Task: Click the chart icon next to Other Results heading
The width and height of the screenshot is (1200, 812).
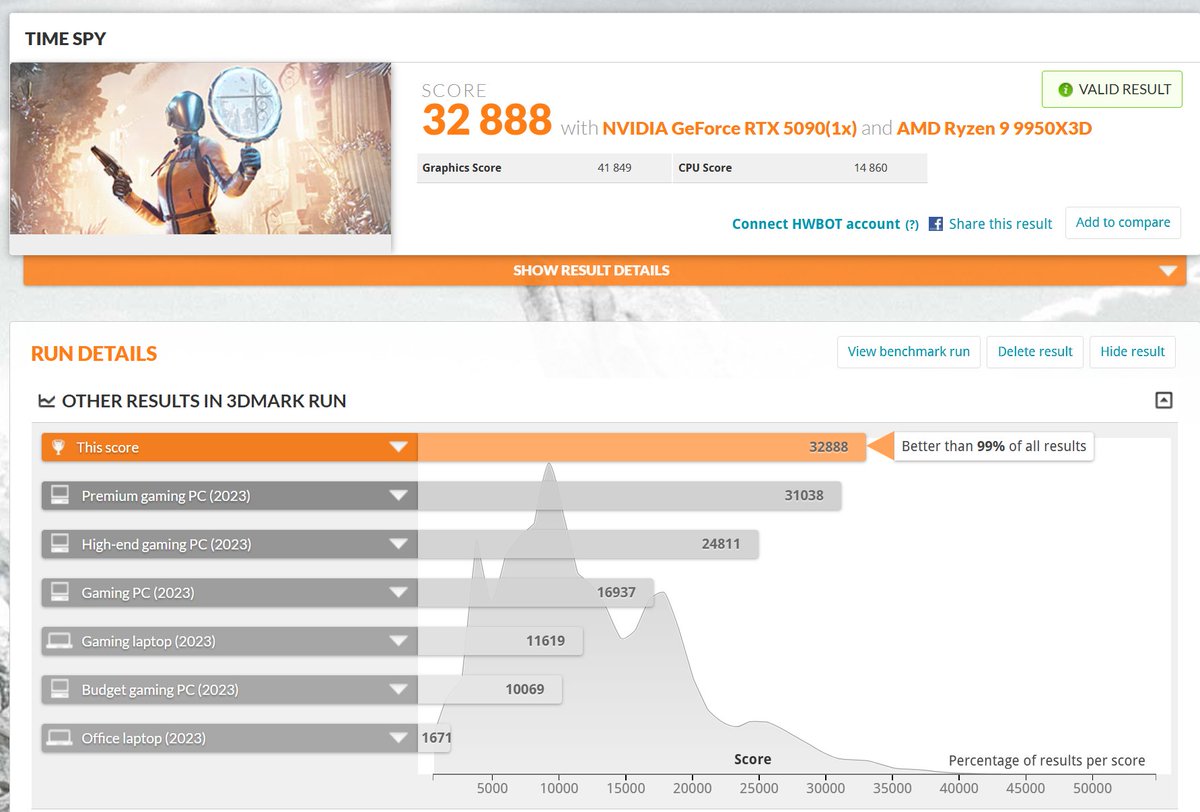Action: tap(47, 401)
